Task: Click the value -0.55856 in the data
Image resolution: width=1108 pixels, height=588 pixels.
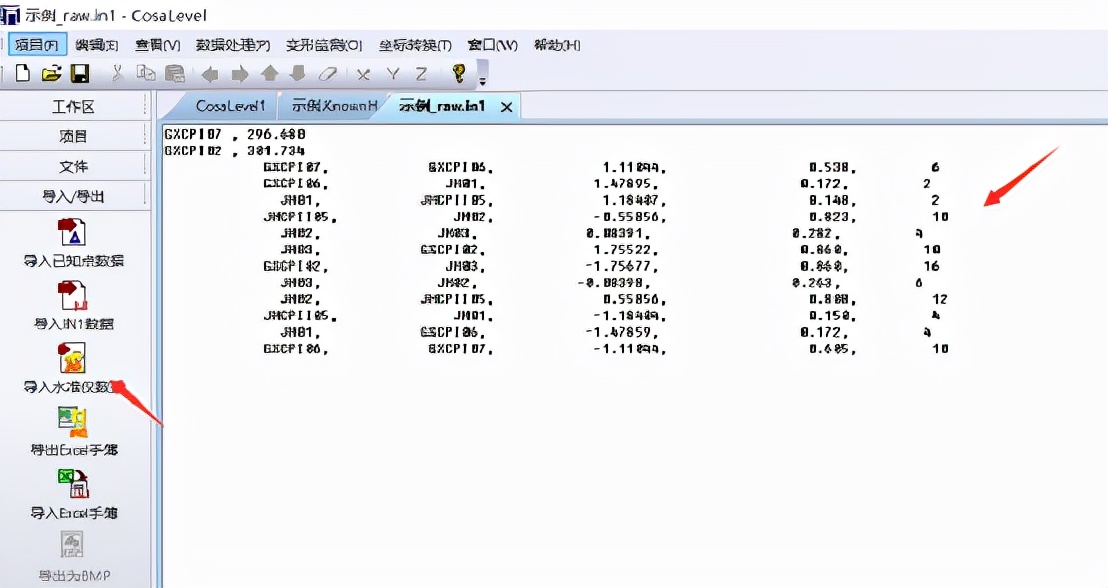Action: coord(625,217)
